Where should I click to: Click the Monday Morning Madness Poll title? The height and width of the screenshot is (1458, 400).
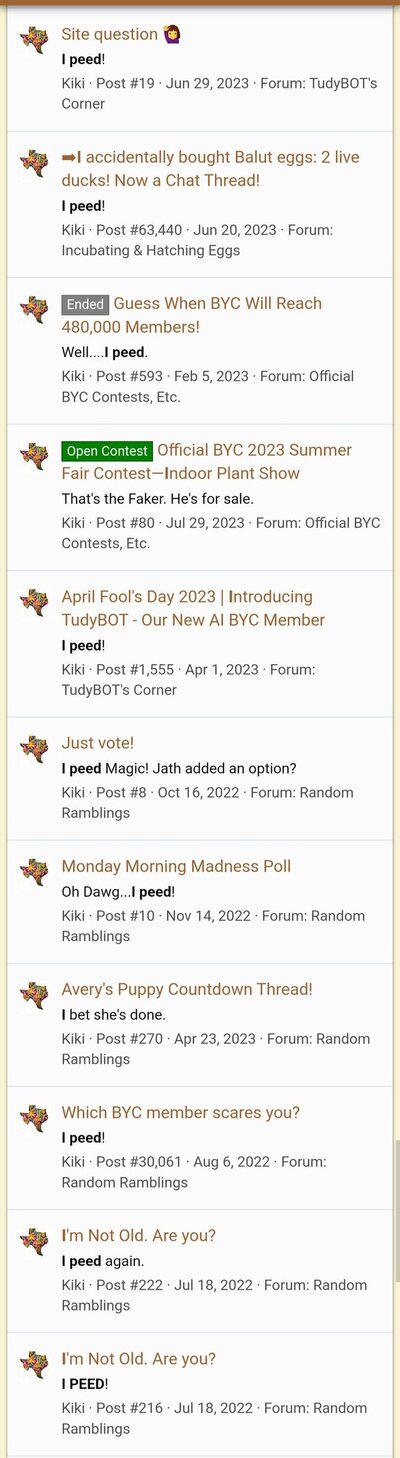coord(177,866)
